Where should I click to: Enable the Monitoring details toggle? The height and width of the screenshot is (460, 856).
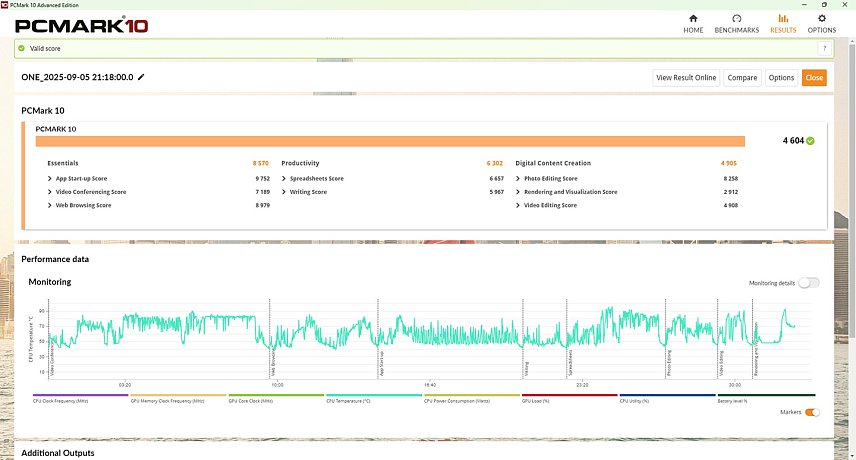click(808, 283)
